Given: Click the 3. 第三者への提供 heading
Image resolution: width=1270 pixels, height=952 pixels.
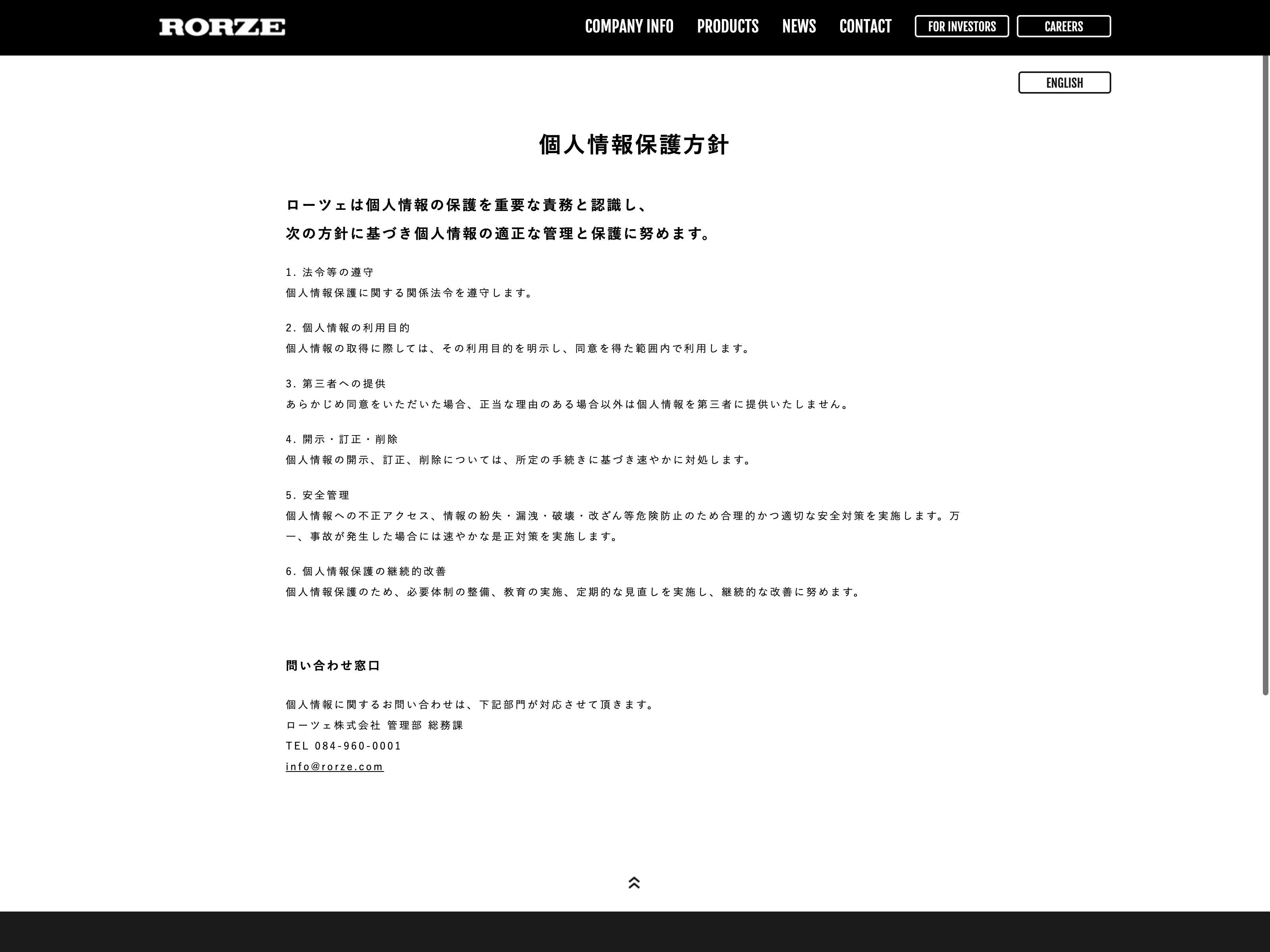Looking at the screenshot, I should point(336,383).
